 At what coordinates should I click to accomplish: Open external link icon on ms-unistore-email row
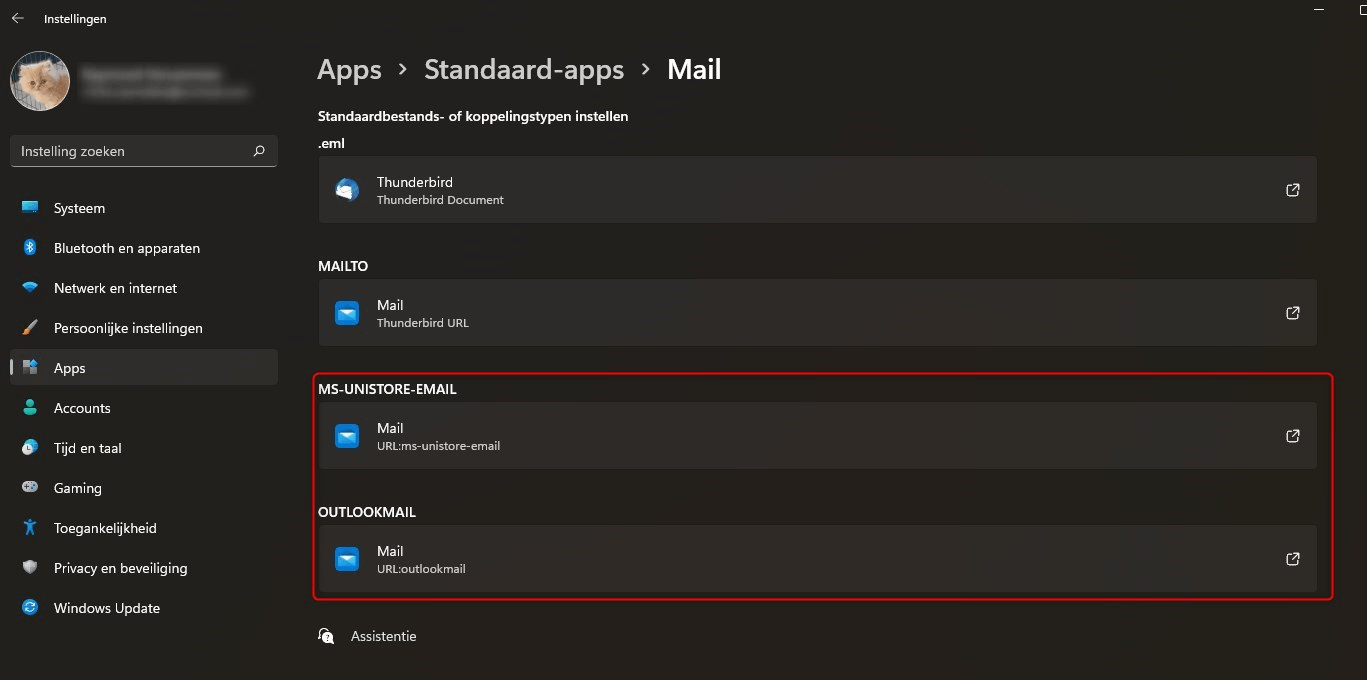coord(1293,436)
